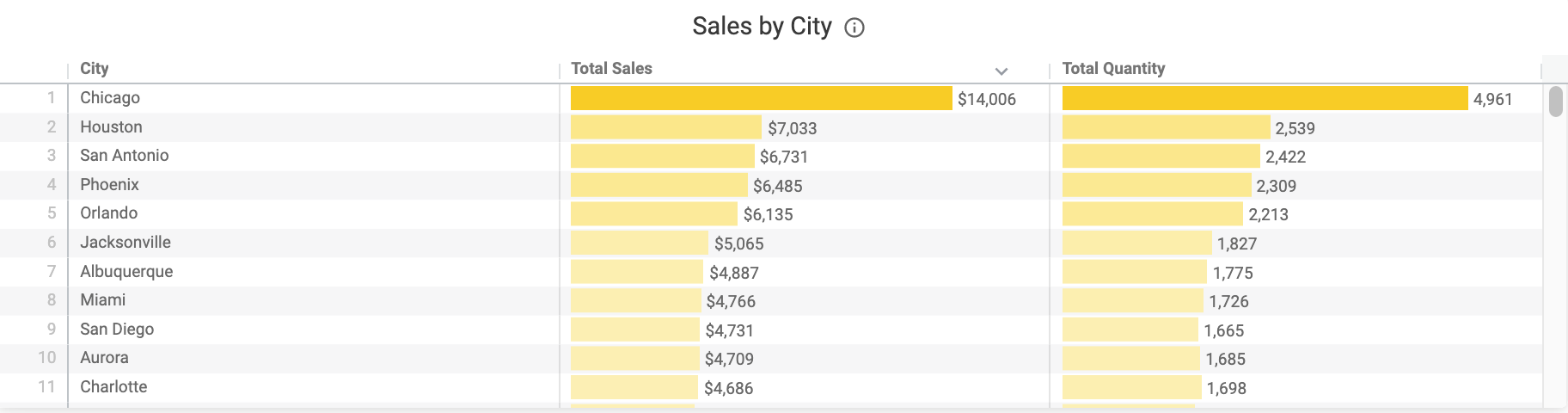Open the Total Sales sort dropdown chevron

pyautogui.click(x=1001, y=71)
